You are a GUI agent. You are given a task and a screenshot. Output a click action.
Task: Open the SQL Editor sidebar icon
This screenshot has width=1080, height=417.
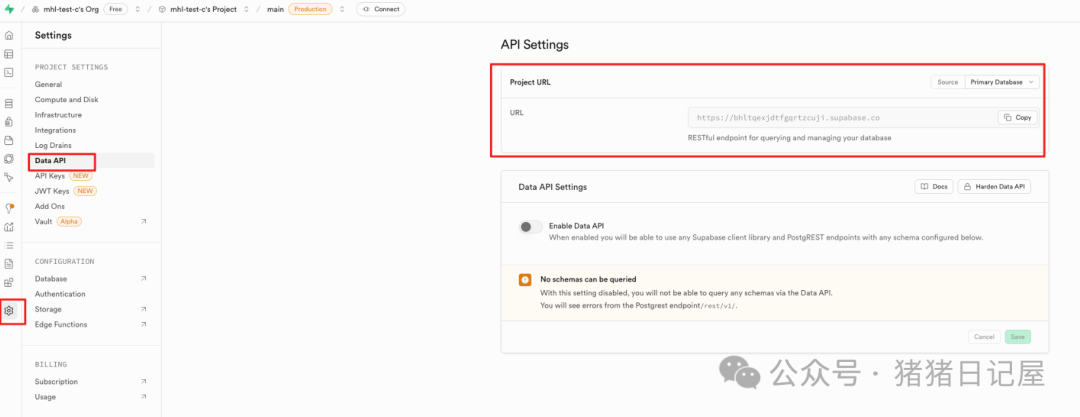pyautogui.click(x=9, y=72)
